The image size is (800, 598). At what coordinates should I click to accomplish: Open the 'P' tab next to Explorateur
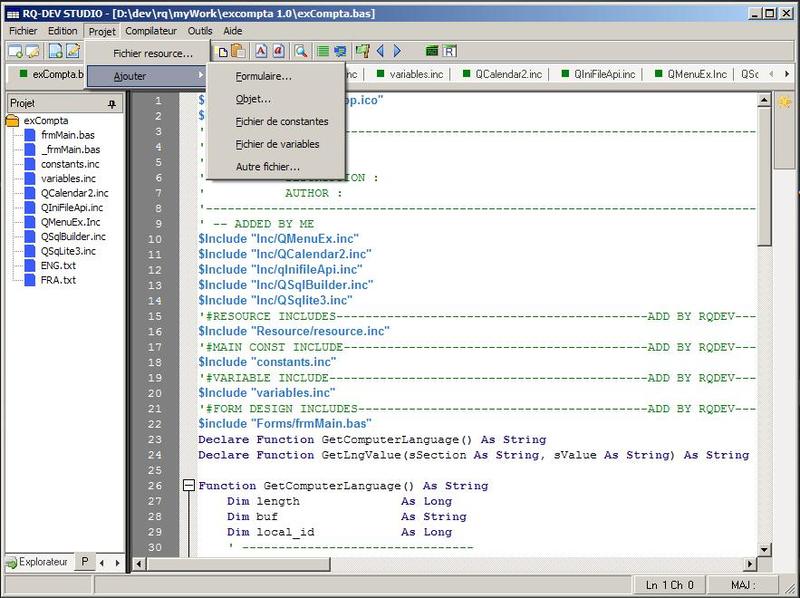[85, 562]
